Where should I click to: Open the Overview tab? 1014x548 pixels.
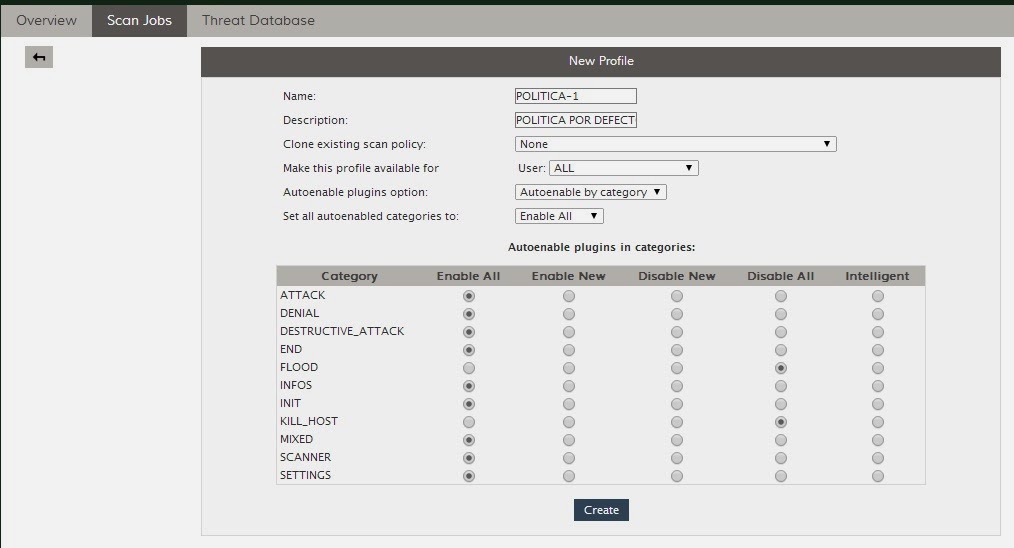tap(46, 20)
